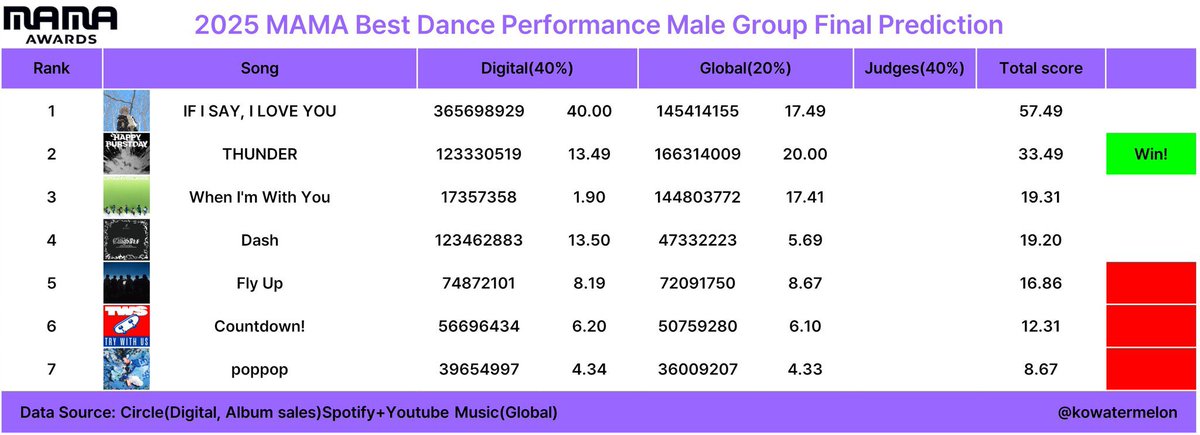Click song title poppop
The width and height of the screenshot is (1200, 435).
pyautogui.click(x=260, y=370)
